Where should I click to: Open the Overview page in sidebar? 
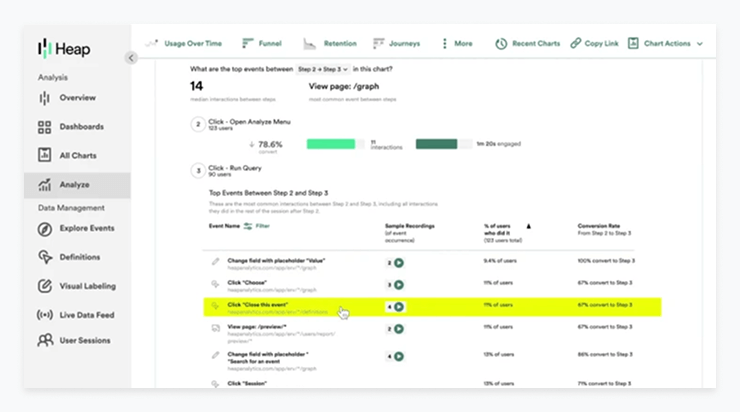pos(77,98)
